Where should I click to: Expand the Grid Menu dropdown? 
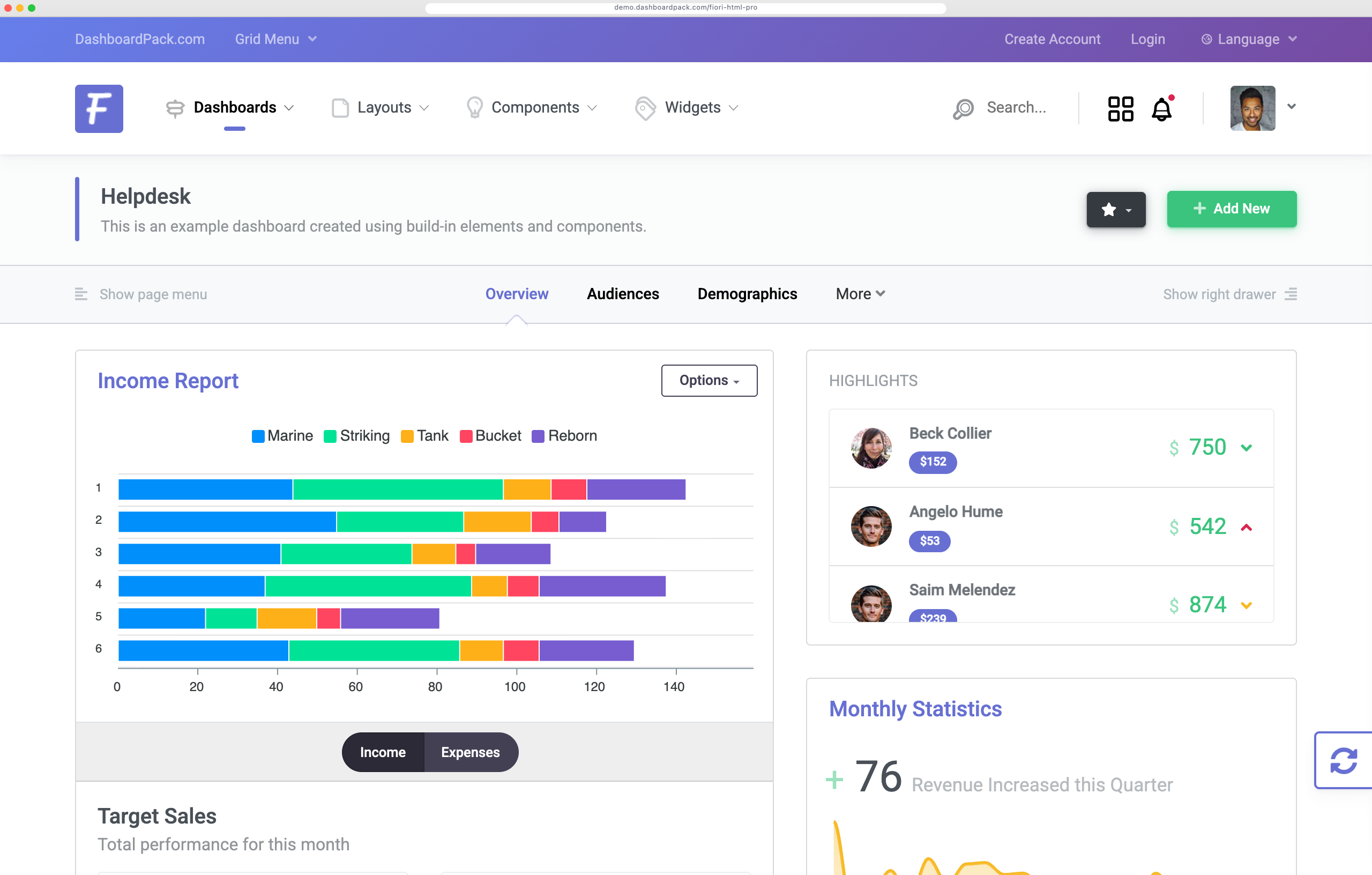(276, 39)
